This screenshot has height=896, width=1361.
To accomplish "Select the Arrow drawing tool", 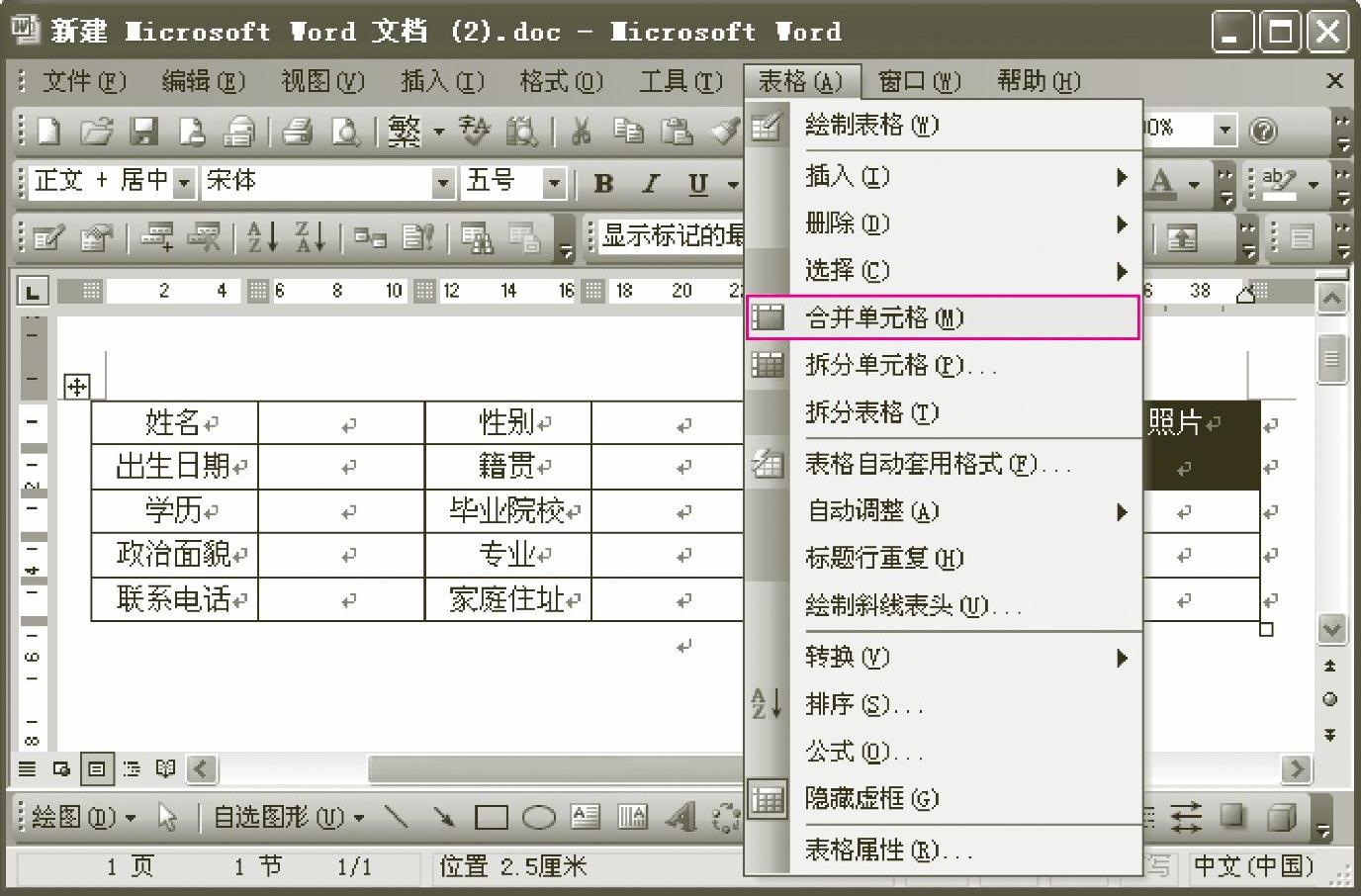I will pos(443,817).
